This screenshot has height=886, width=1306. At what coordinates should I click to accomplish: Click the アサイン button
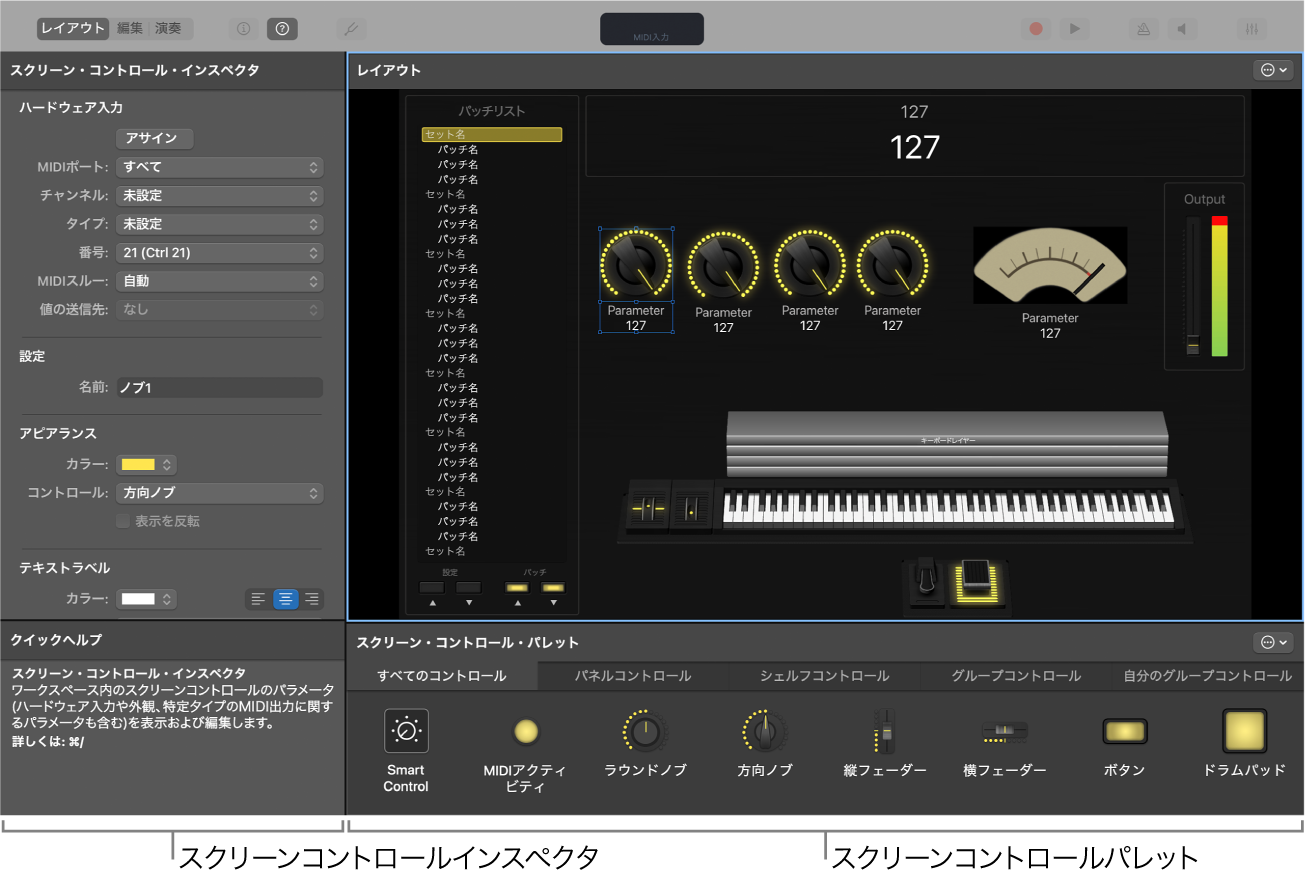click(154, 138)
